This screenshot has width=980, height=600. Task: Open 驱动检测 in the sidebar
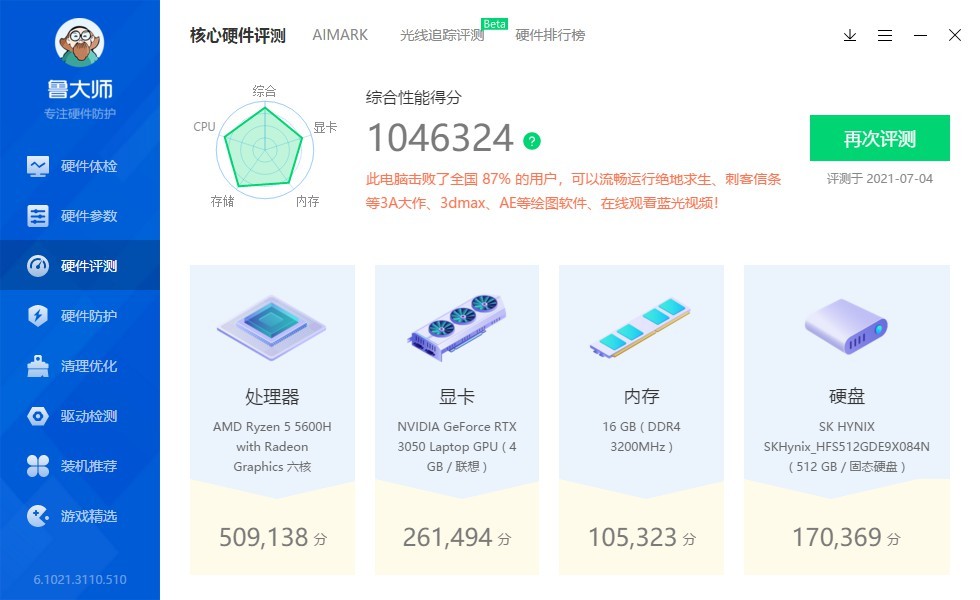point(80,416)
